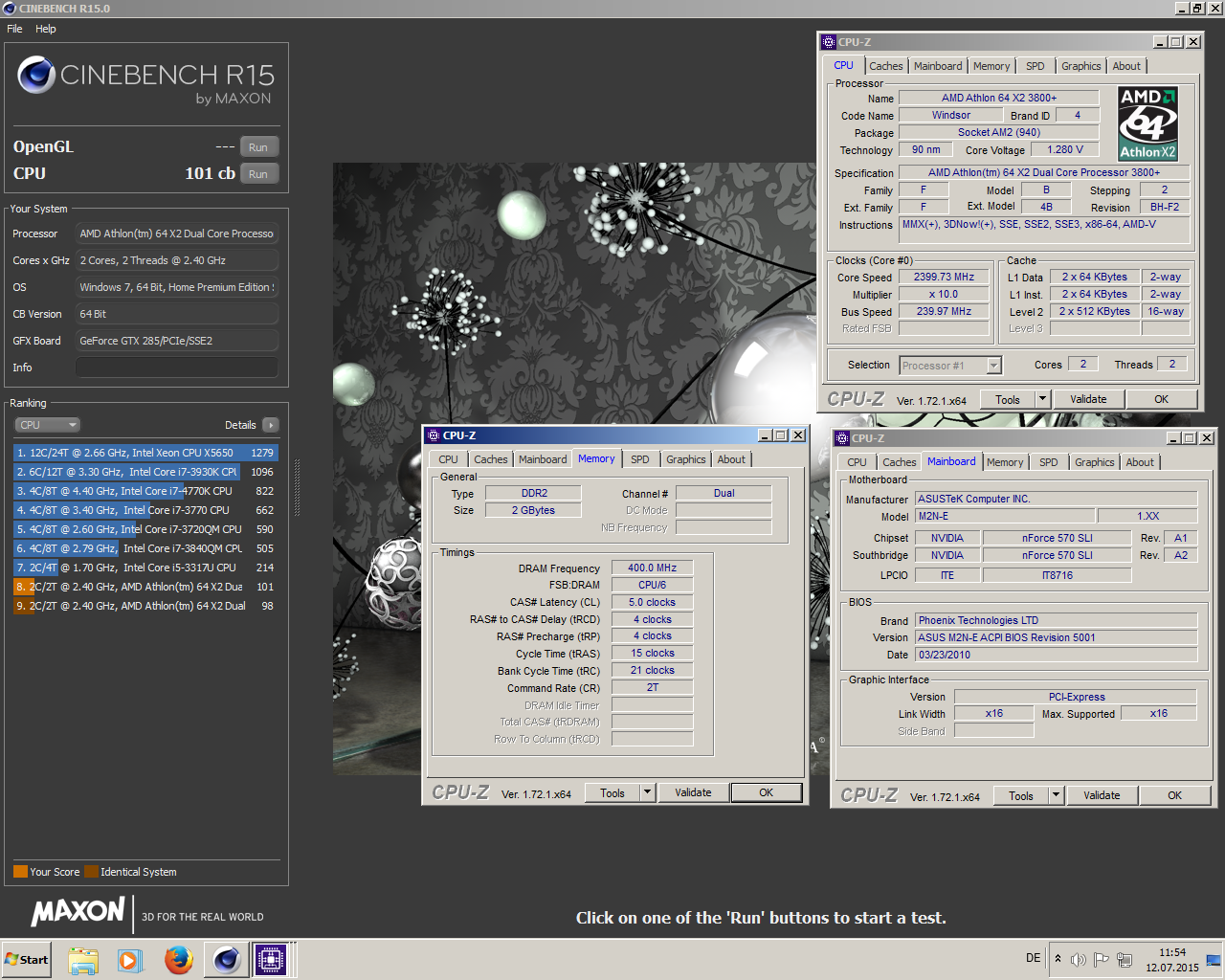
Task: Switch to Caches tab in Mainboard window
Action: (899, 462)
